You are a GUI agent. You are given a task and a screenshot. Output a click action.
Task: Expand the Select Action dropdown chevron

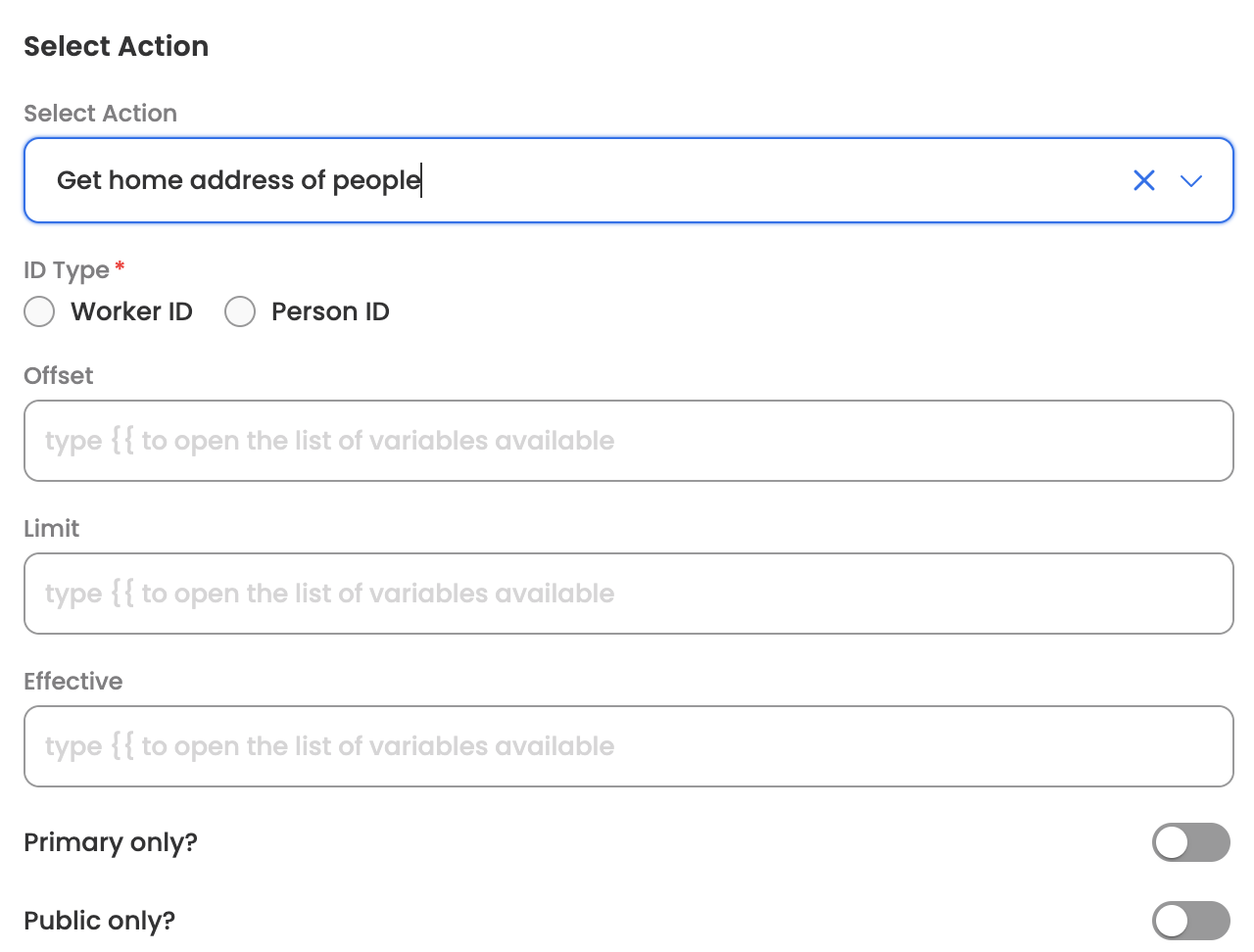point(1190,180)
